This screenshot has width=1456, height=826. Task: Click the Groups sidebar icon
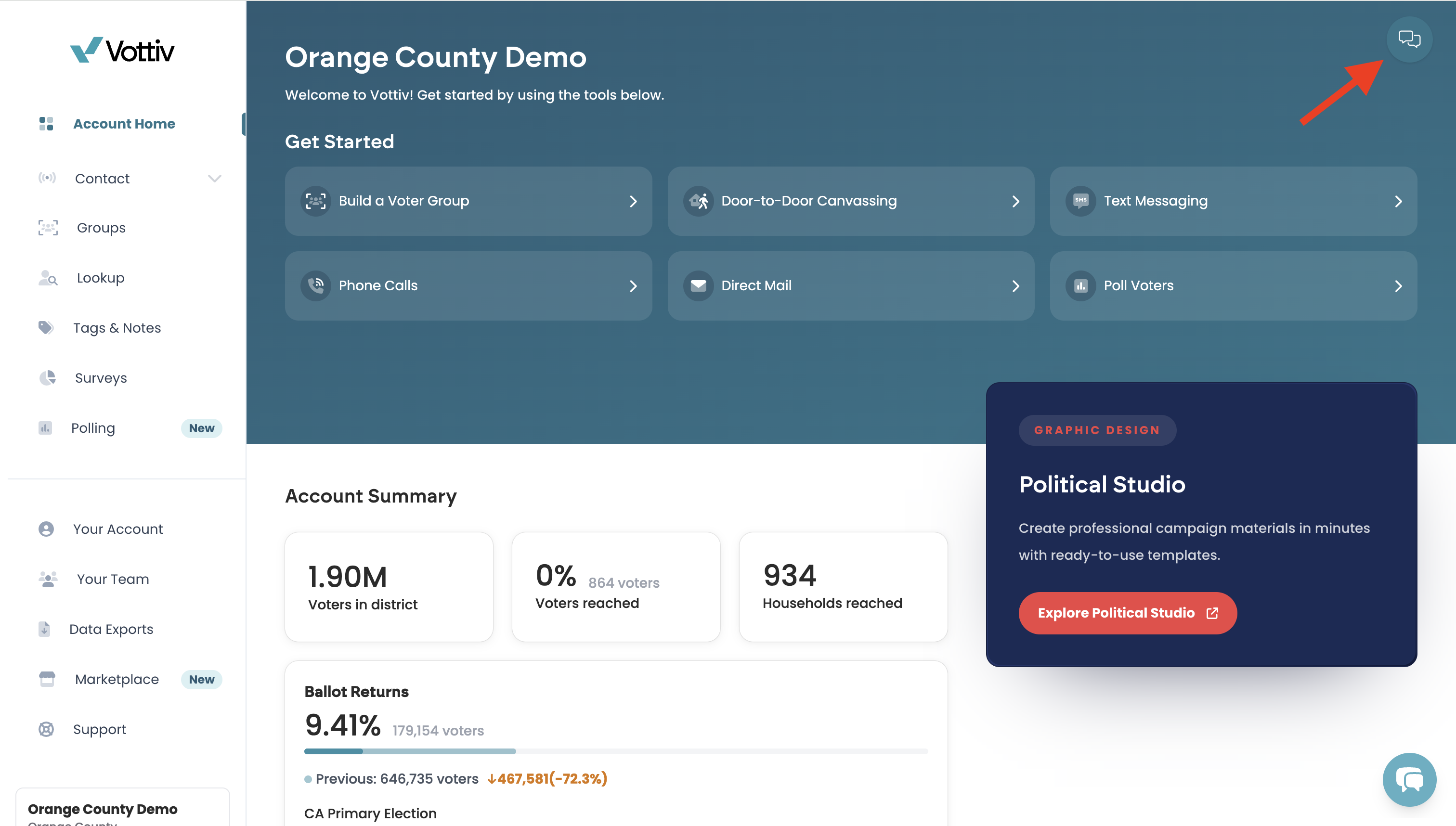[48, 228]
